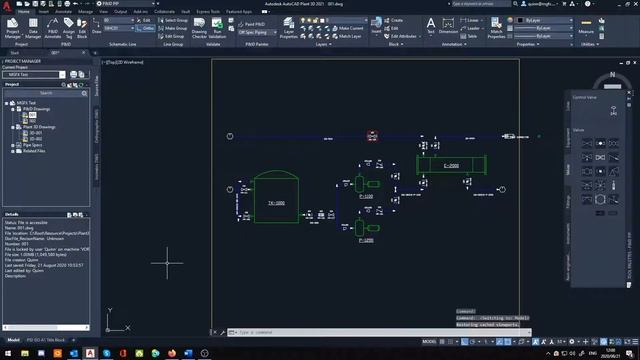Click the Paint P&ID tool
The height and width of the screenshot is (360, 640).
(251, 24)
